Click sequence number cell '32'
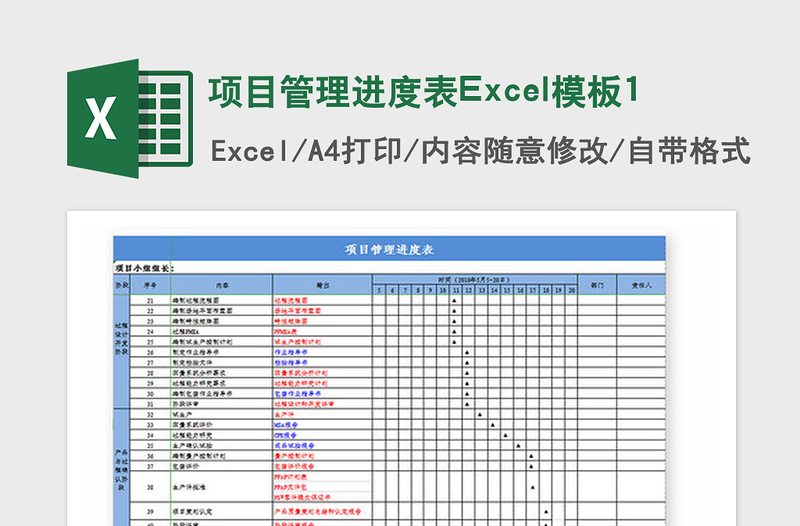 [x=150, y=414]
